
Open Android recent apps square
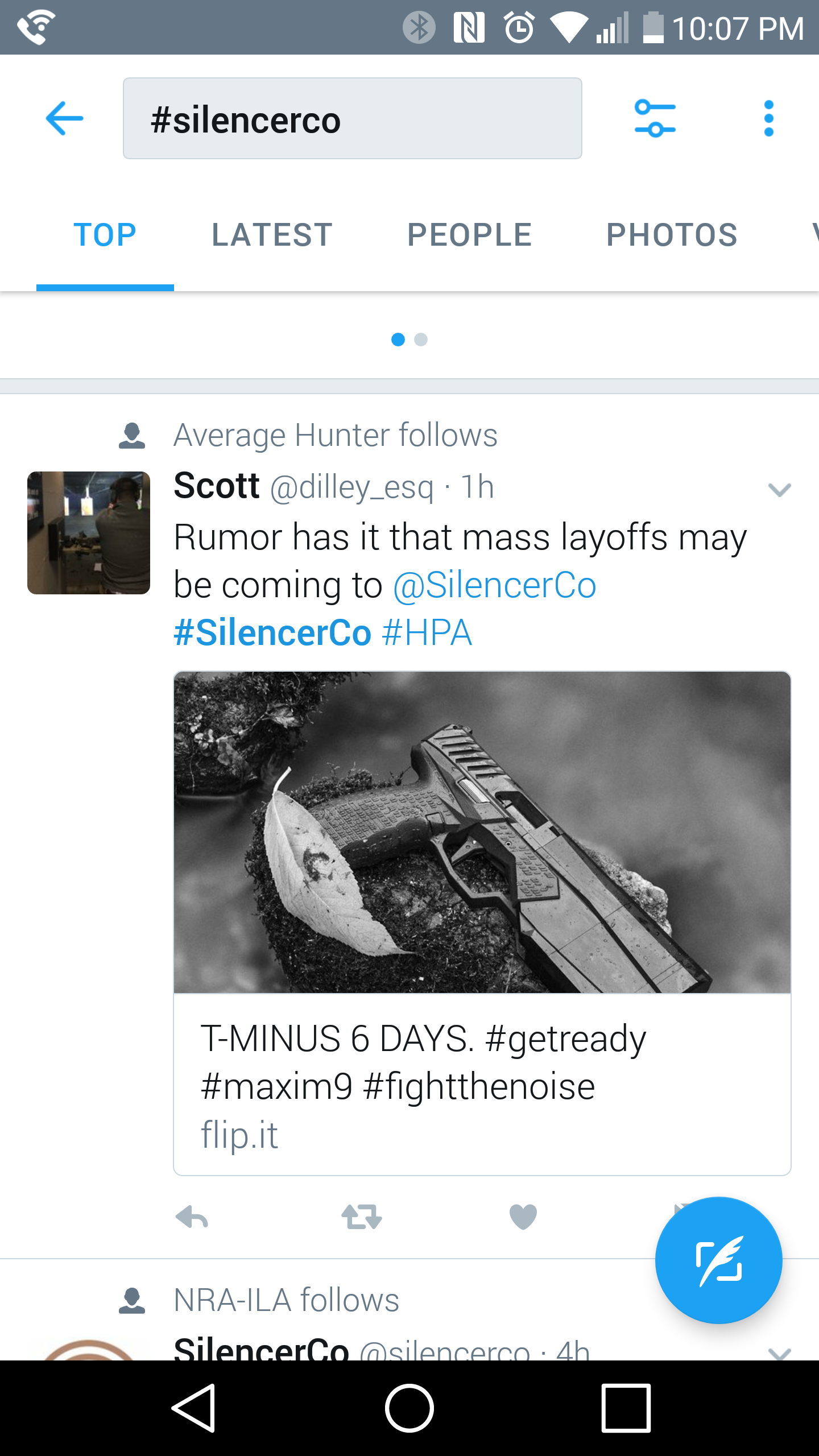click(626, 1408)
